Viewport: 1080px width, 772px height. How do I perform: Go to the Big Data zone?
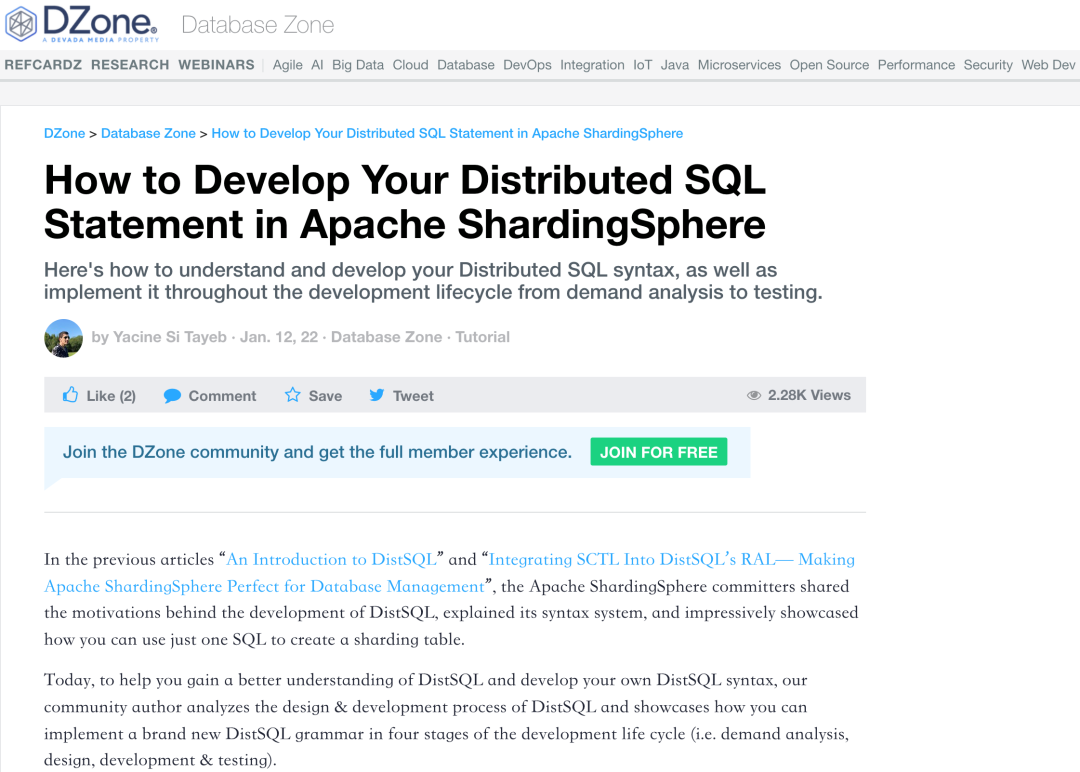[357, 65]
